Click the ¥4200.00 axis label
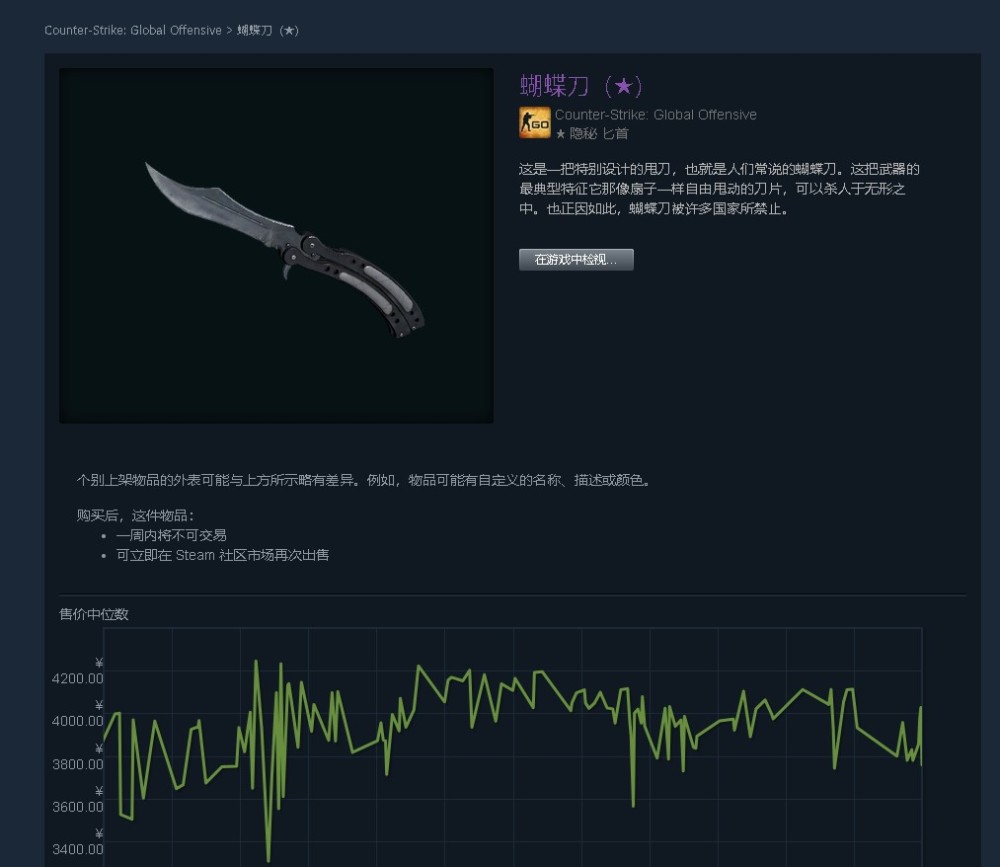Image resolution: width=1000 pixels, height=867 pixels. (x=78, y=672)
